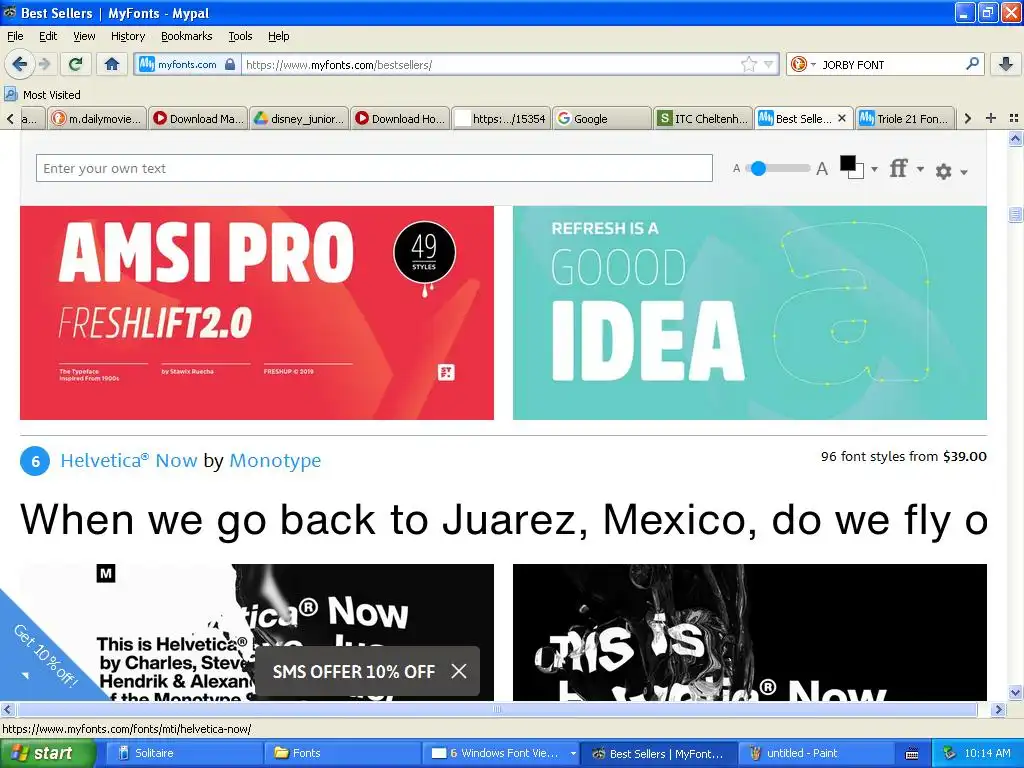
Task: Click the search magnifier icon
Action: click(x=972, y=64)
